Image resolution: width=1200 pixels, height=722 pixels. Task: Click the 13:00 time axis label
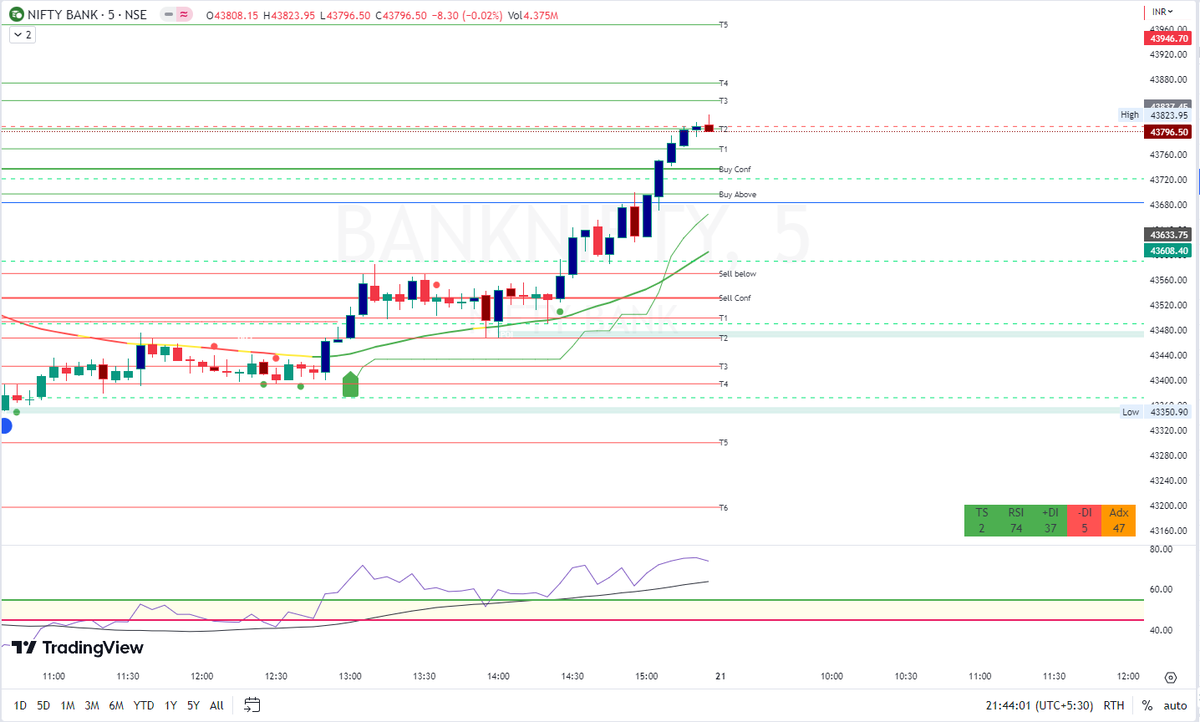point(350,676)
